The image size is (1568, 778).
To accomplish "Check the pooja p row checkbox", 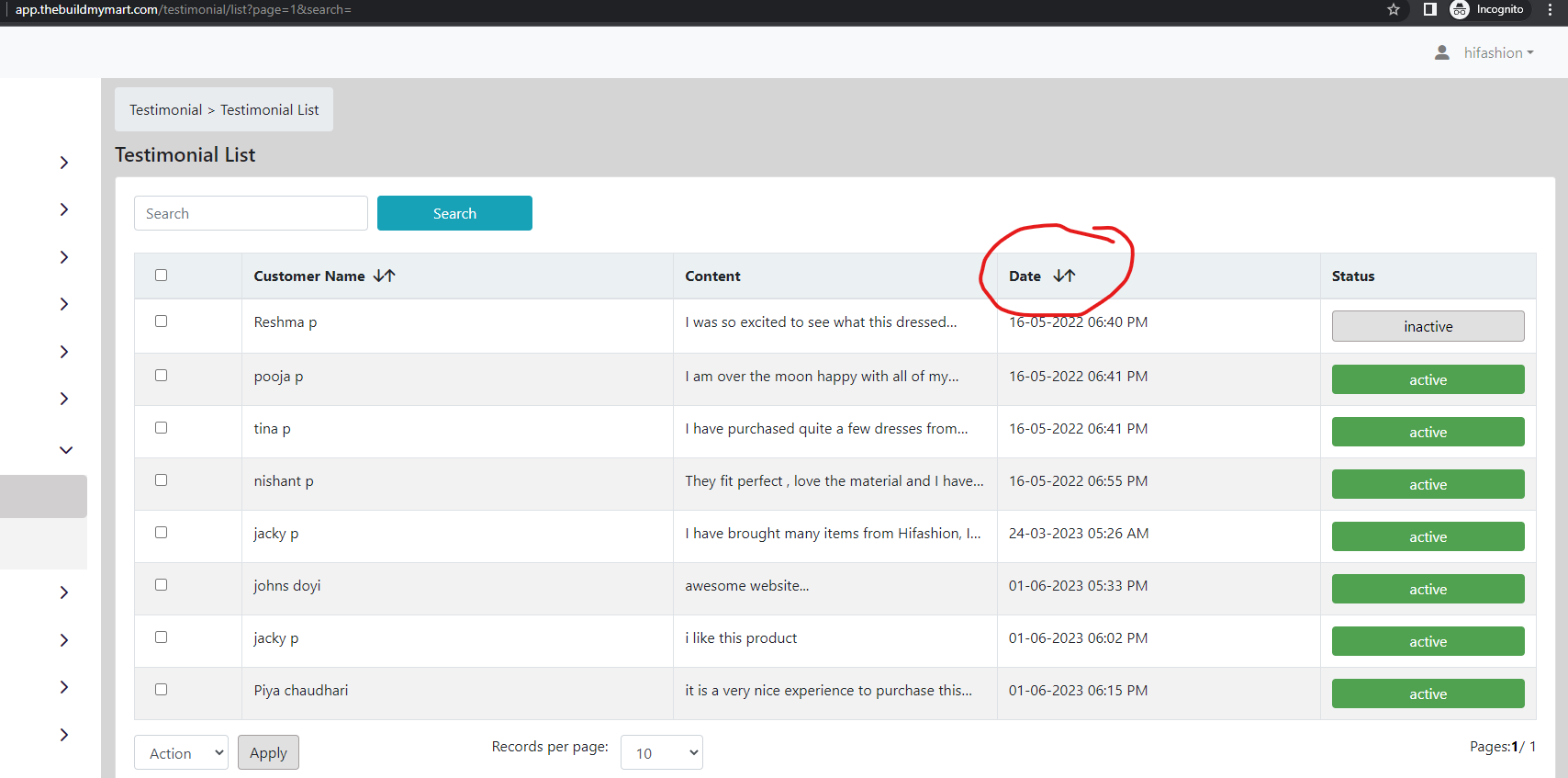I will point(162,375).
